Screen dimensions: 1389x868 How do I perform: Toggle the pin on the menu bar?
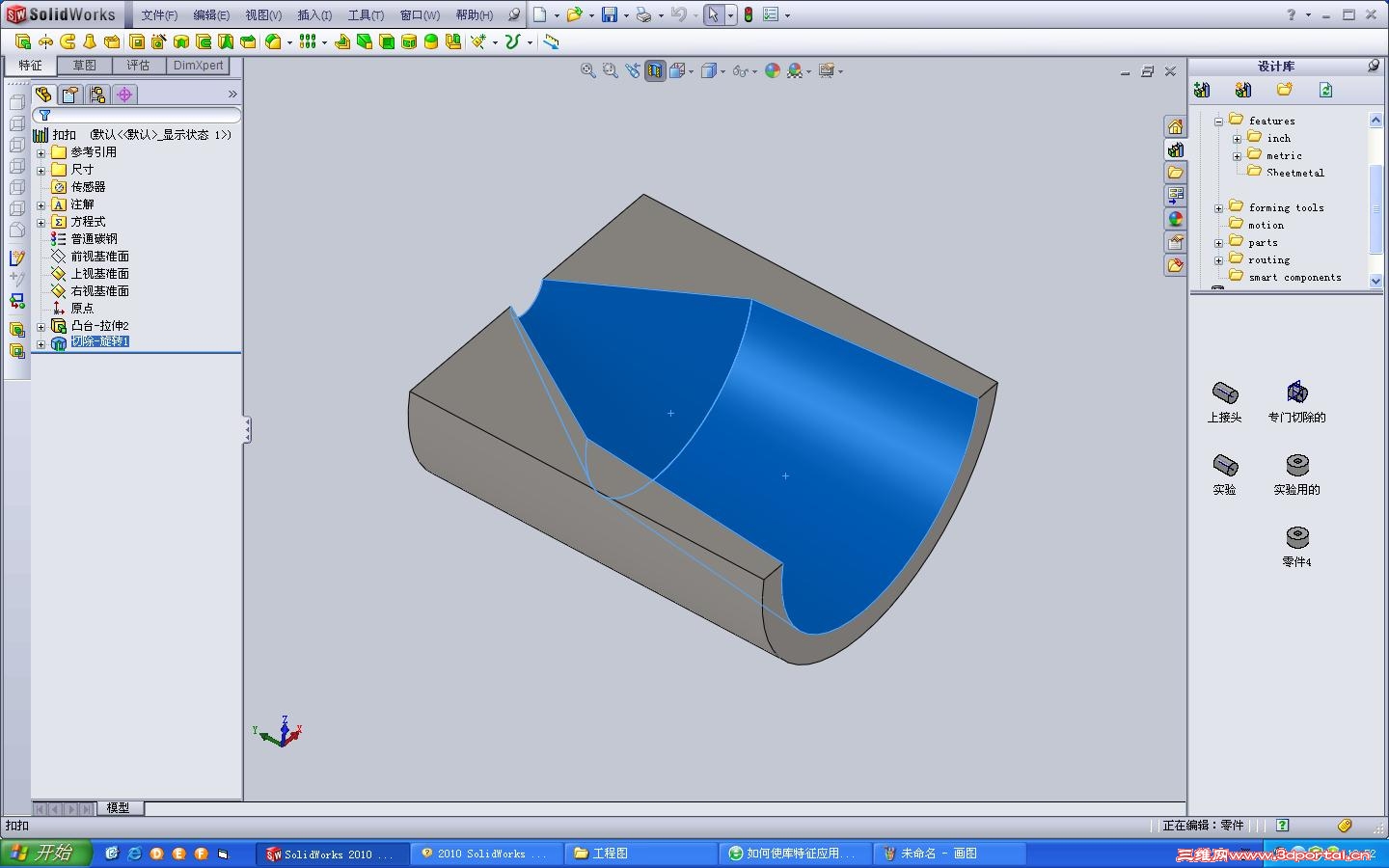click(514, 14)
